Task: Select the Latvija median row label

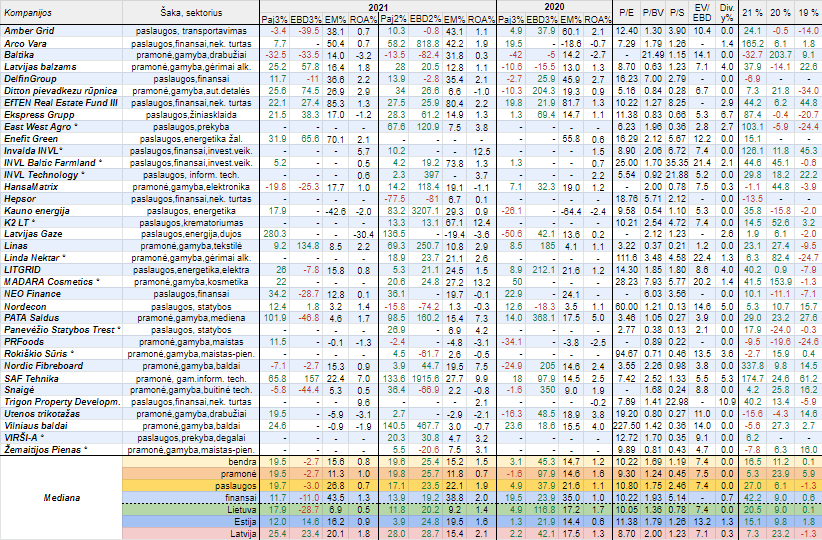Action: coord(191,534)
